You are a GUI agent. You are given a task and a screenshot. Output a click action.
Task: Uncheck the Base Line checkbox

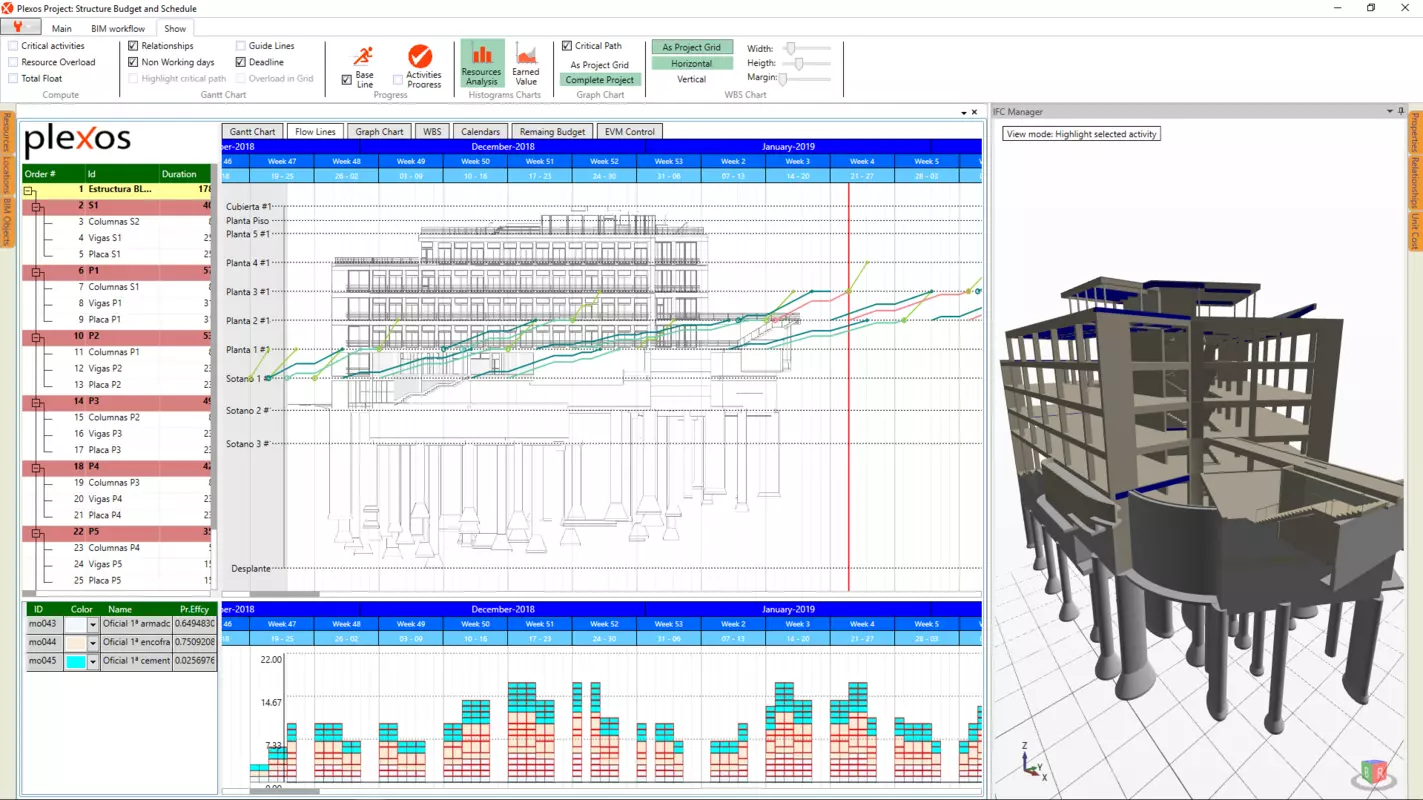(x=346, y=80)
